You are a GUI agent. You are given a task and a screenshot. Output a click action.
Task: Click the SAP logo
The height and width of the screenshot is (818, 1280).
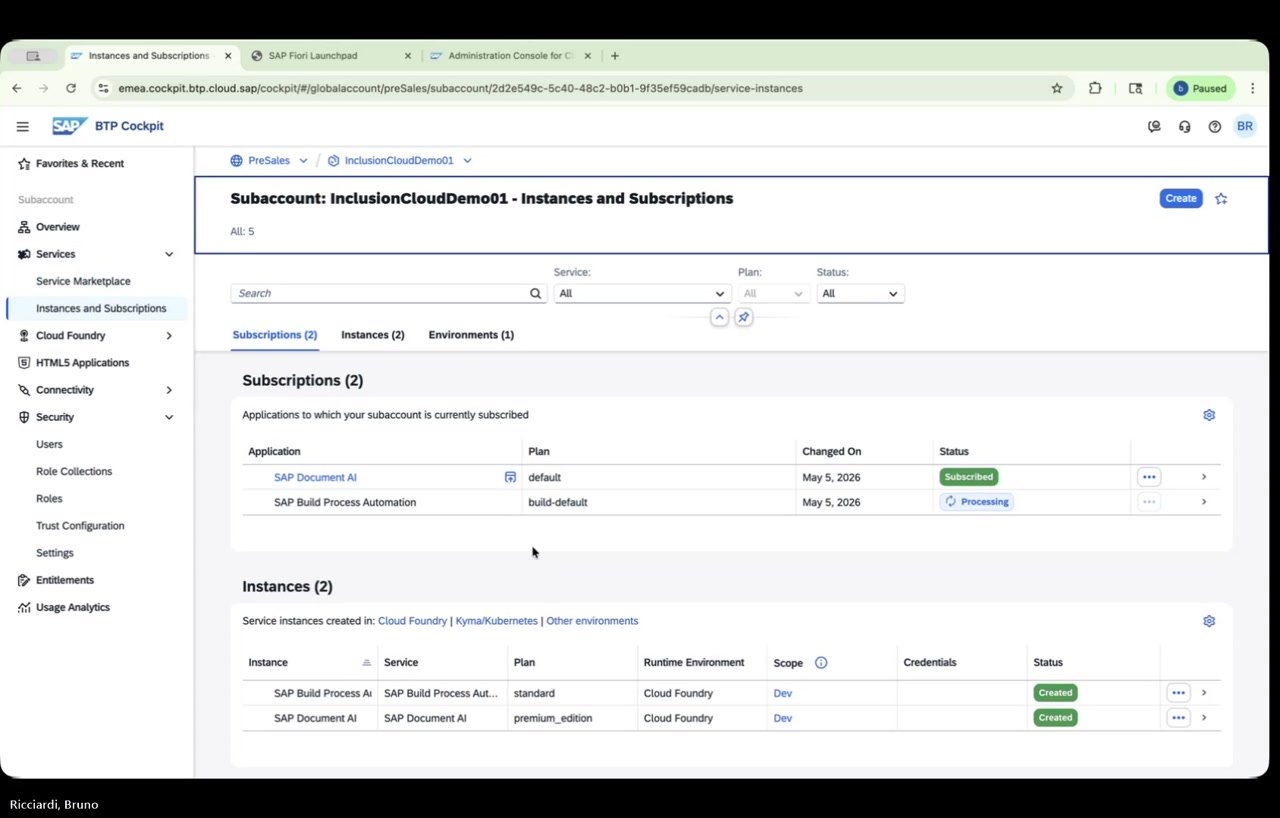[70, 126]
